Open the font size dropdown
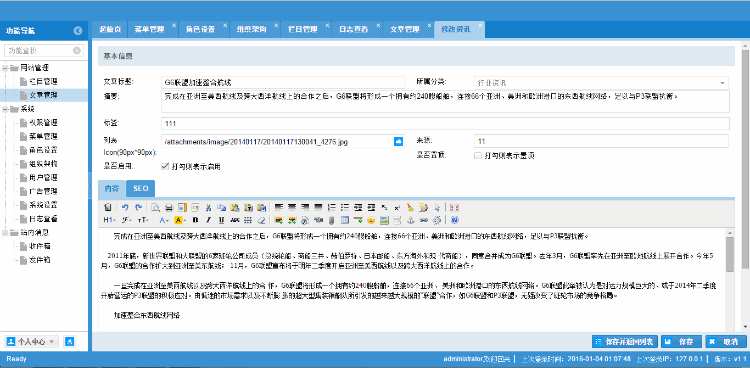Viewport: 750px width, 368px height. [x=143, y=220]
